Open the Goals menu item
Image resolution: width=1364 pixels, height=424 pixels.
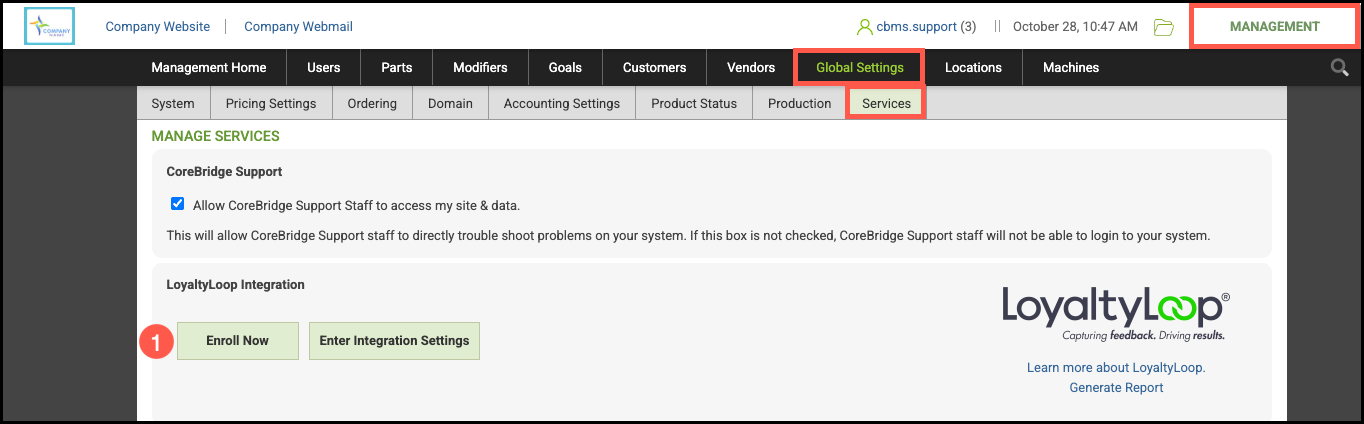tap(565, 68)
